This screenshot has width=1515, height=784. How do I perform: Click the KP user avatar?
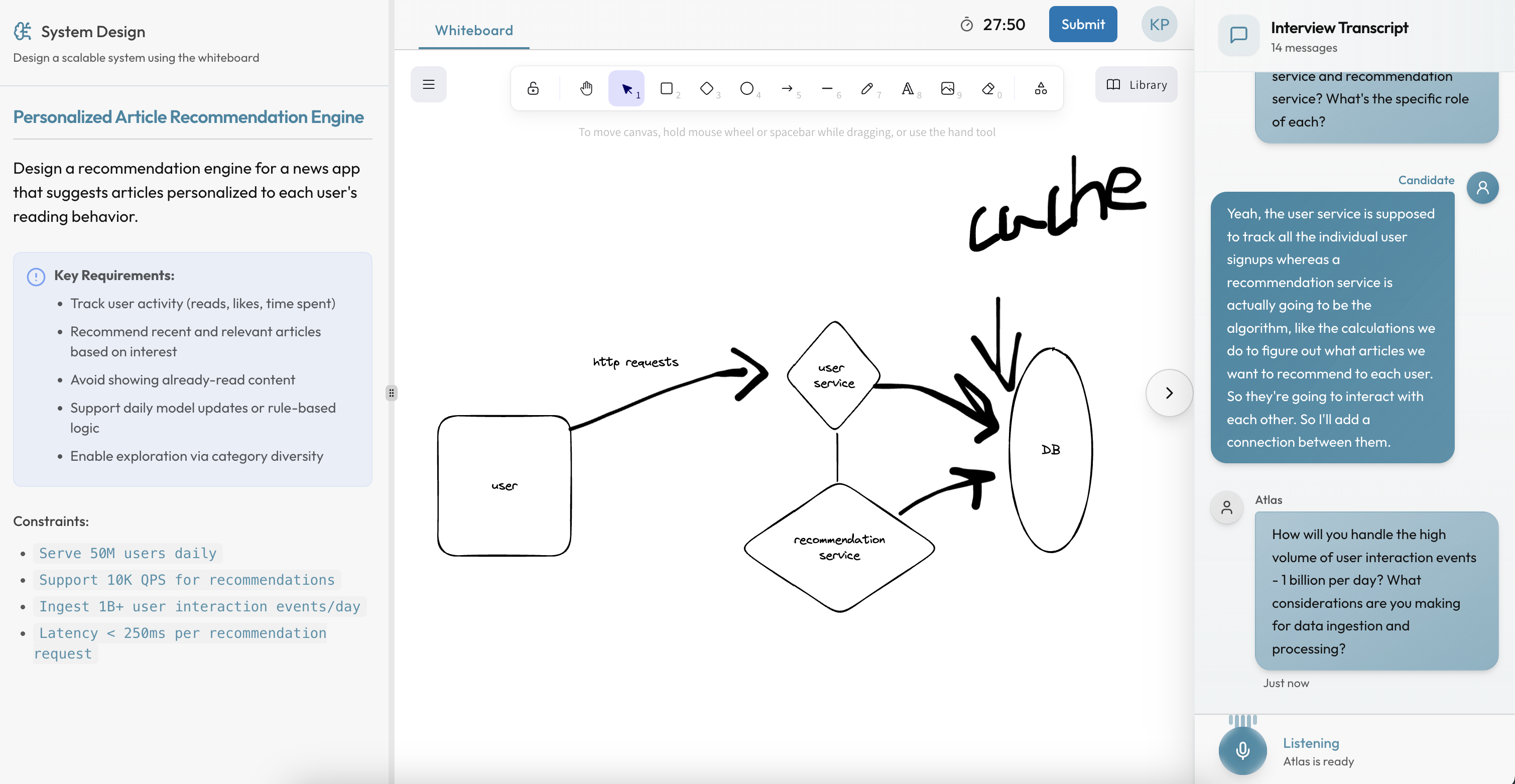click(x=1159, y=24)
